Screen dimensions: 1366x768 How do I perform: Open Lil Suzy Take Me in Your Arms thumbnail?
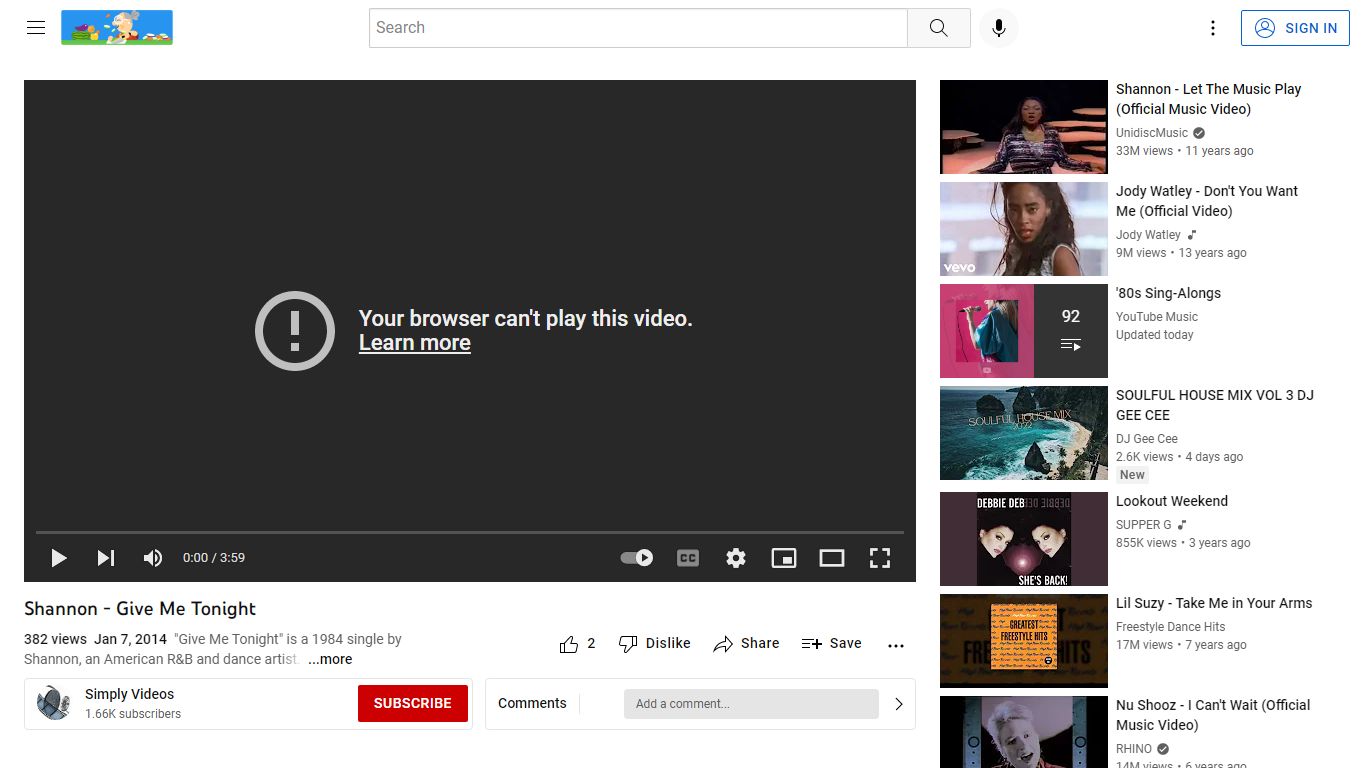[x=1024, y=641]
